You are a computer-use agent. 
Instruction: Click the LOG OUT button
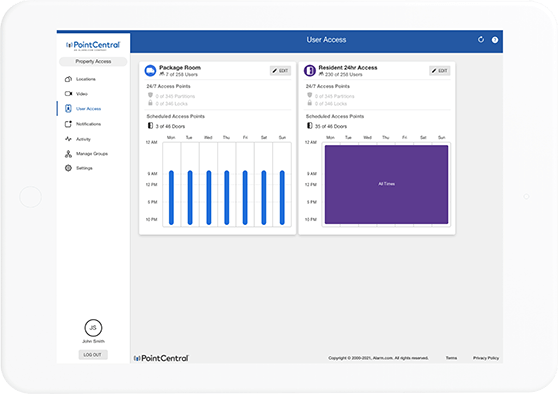click(93, 355)
